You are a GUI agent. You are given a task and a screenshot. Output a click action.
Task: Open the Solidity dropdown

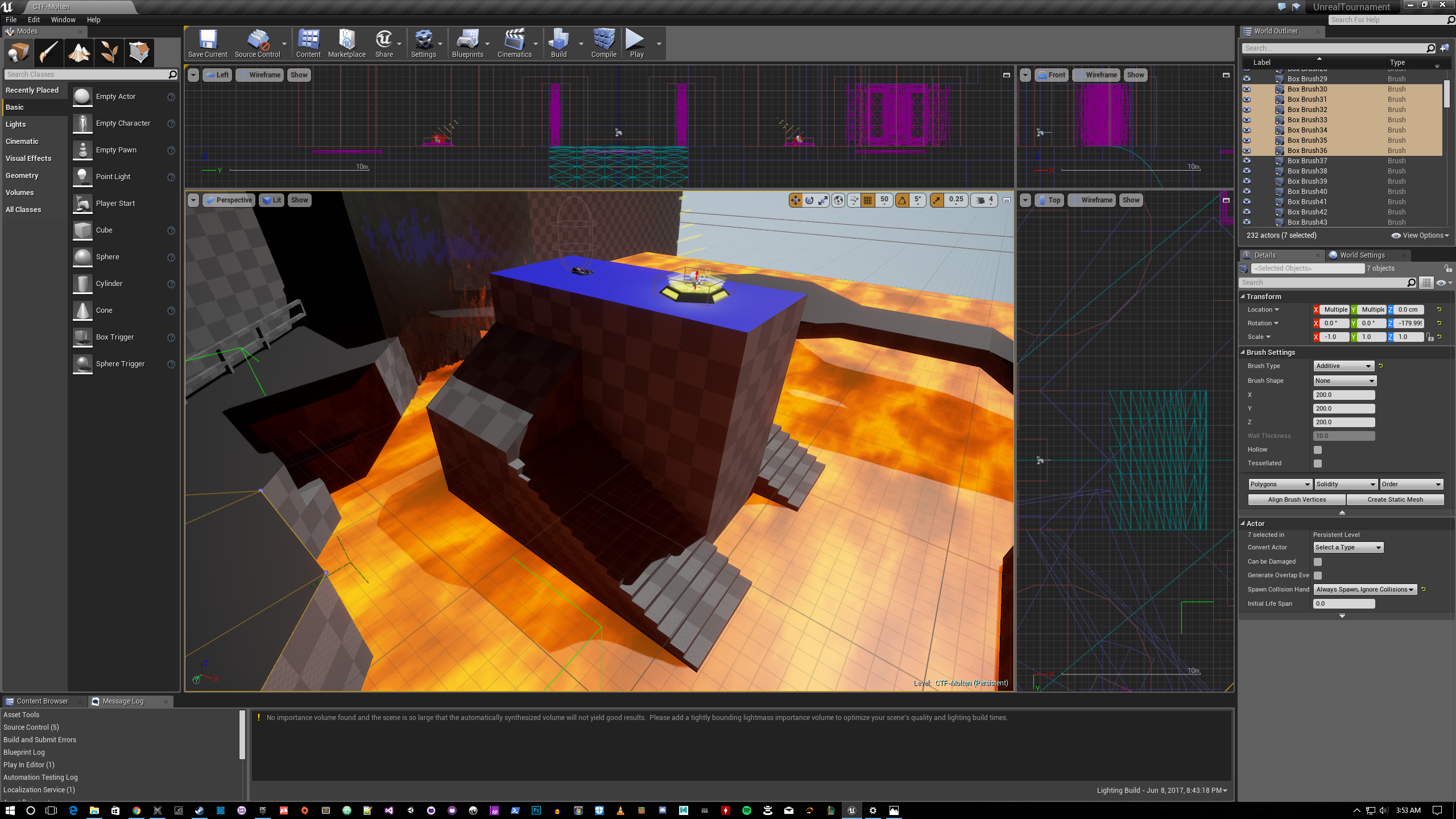1346,485
